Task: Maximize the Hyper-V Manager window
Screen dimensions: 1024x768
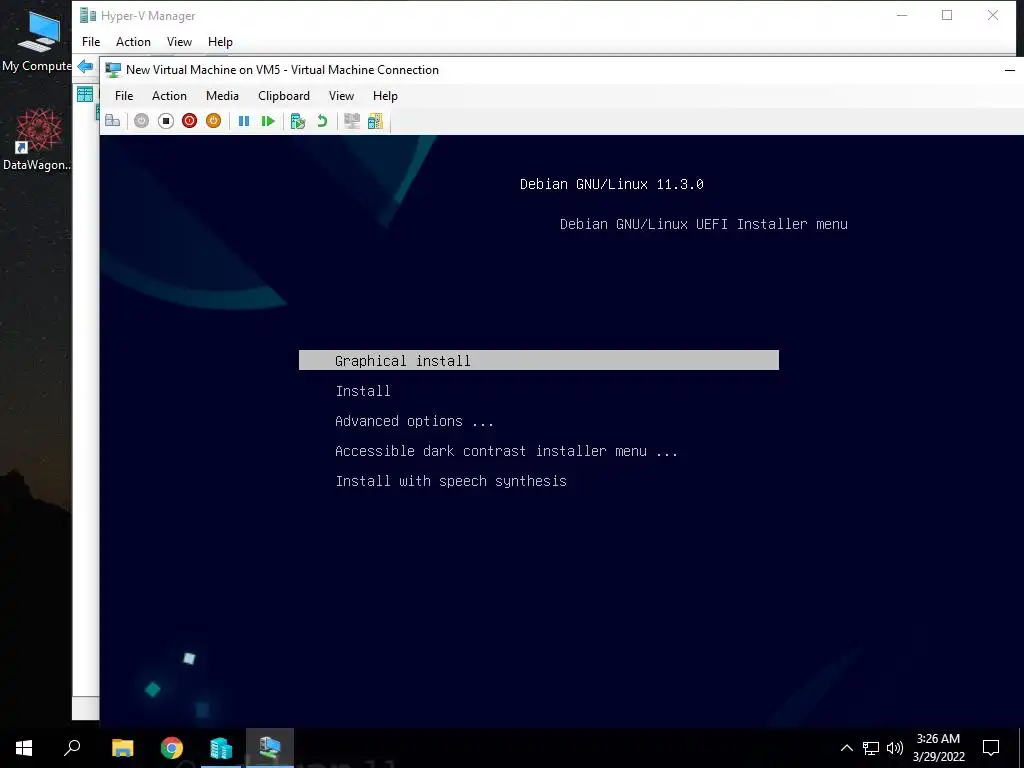Action: (947, 15)
